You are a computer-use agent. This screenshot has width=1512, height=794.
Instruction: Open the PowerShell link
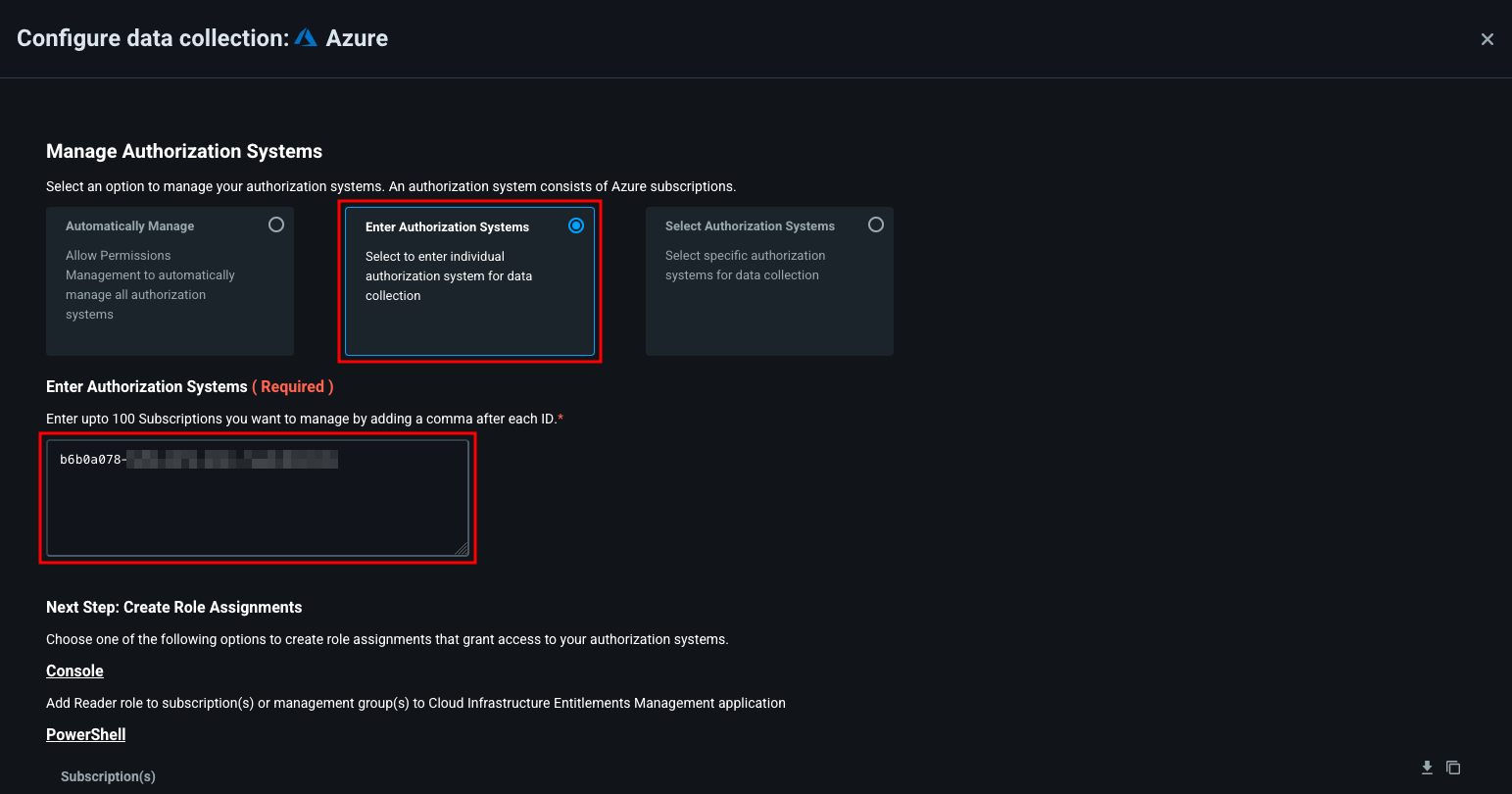85,734
